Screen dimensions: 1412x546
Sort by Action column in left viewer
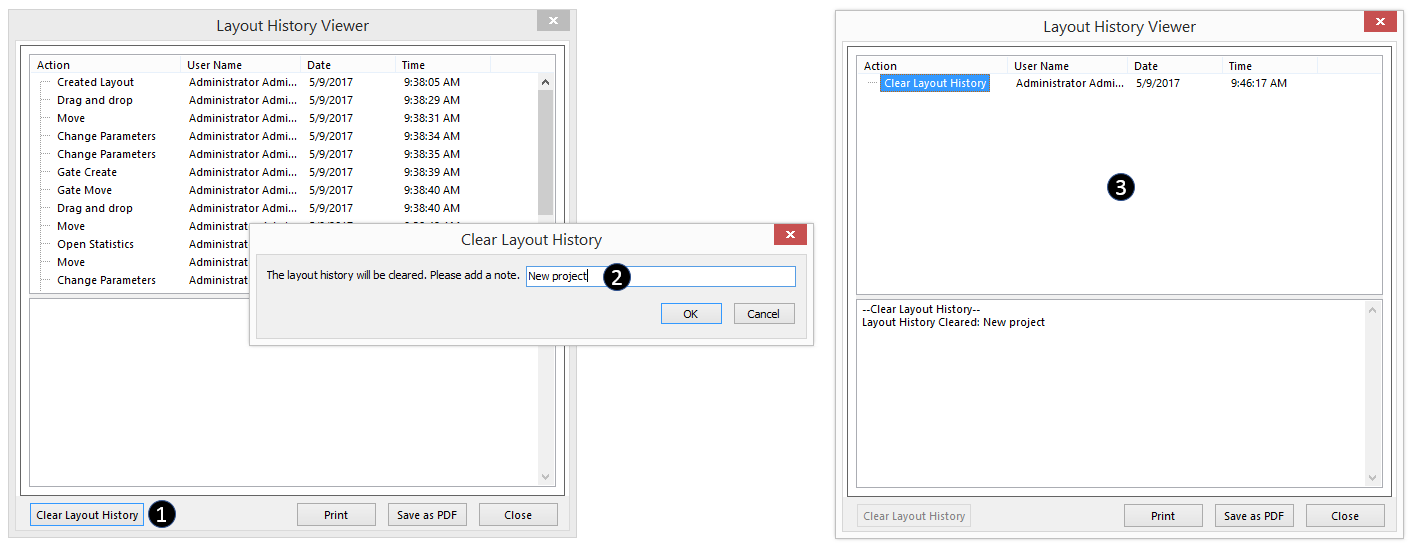[105, 65]
